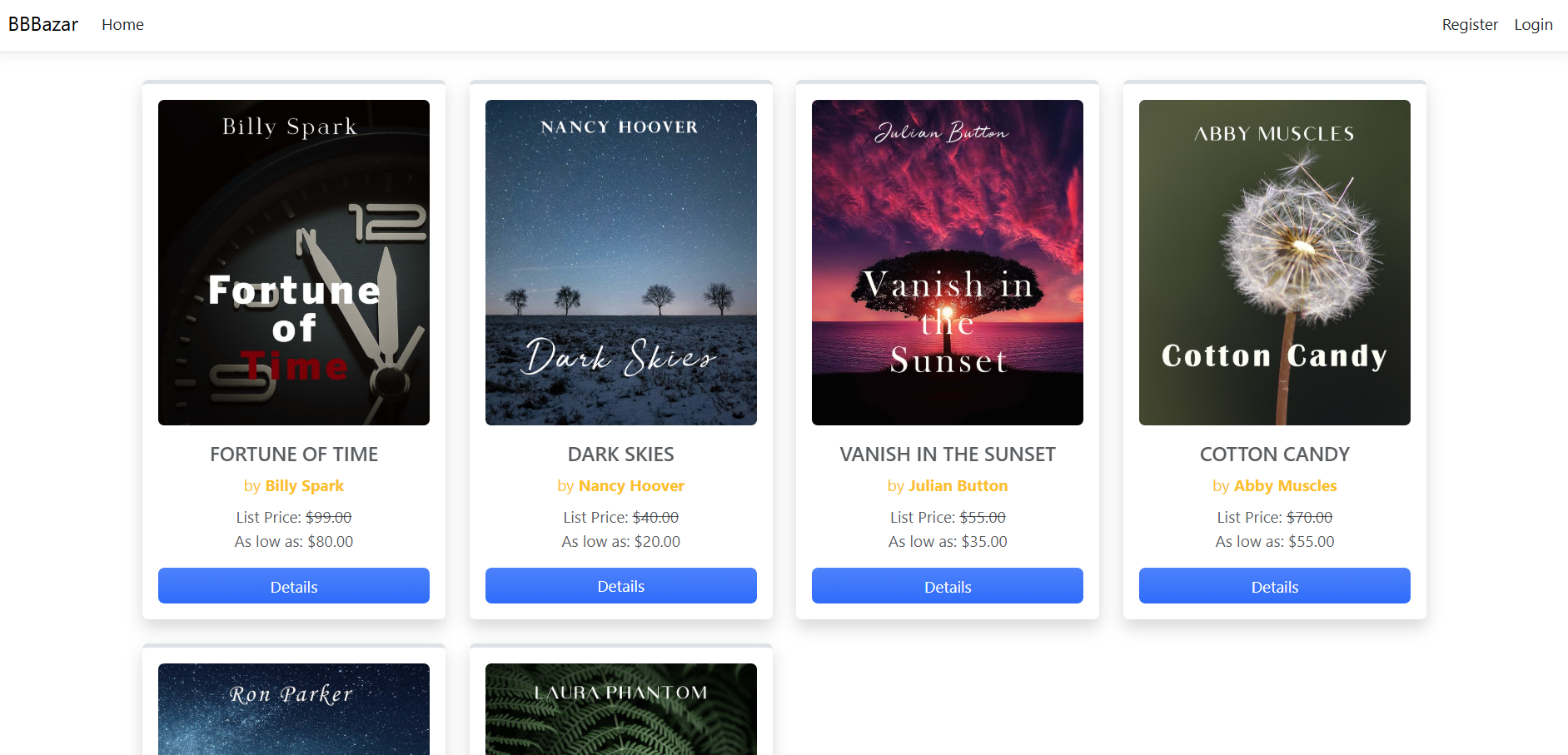Open Details for Dark Skies

[620, 586]
